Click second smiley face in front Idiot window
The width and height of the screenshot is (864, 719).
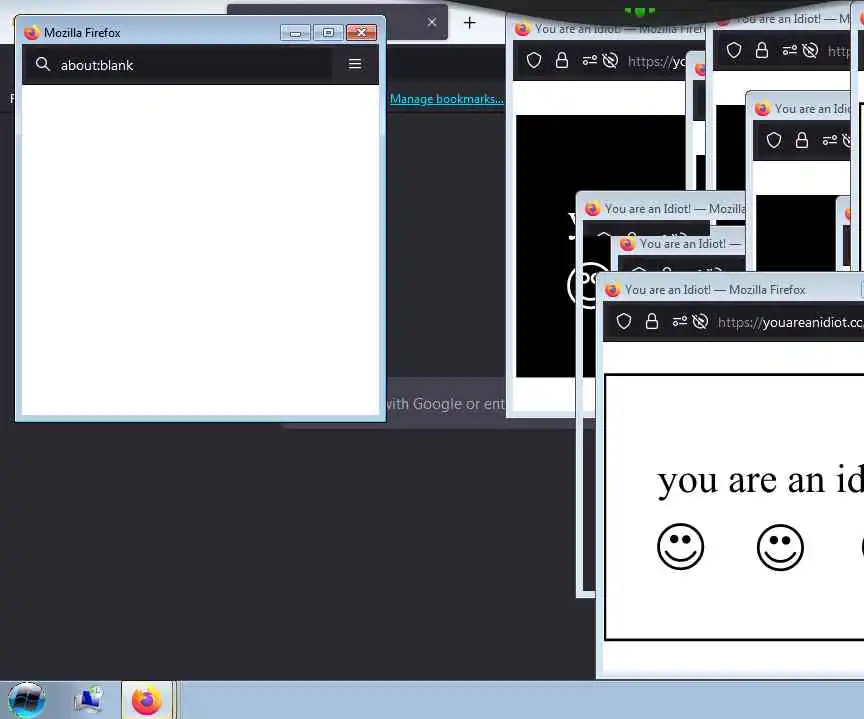[780, 547]
